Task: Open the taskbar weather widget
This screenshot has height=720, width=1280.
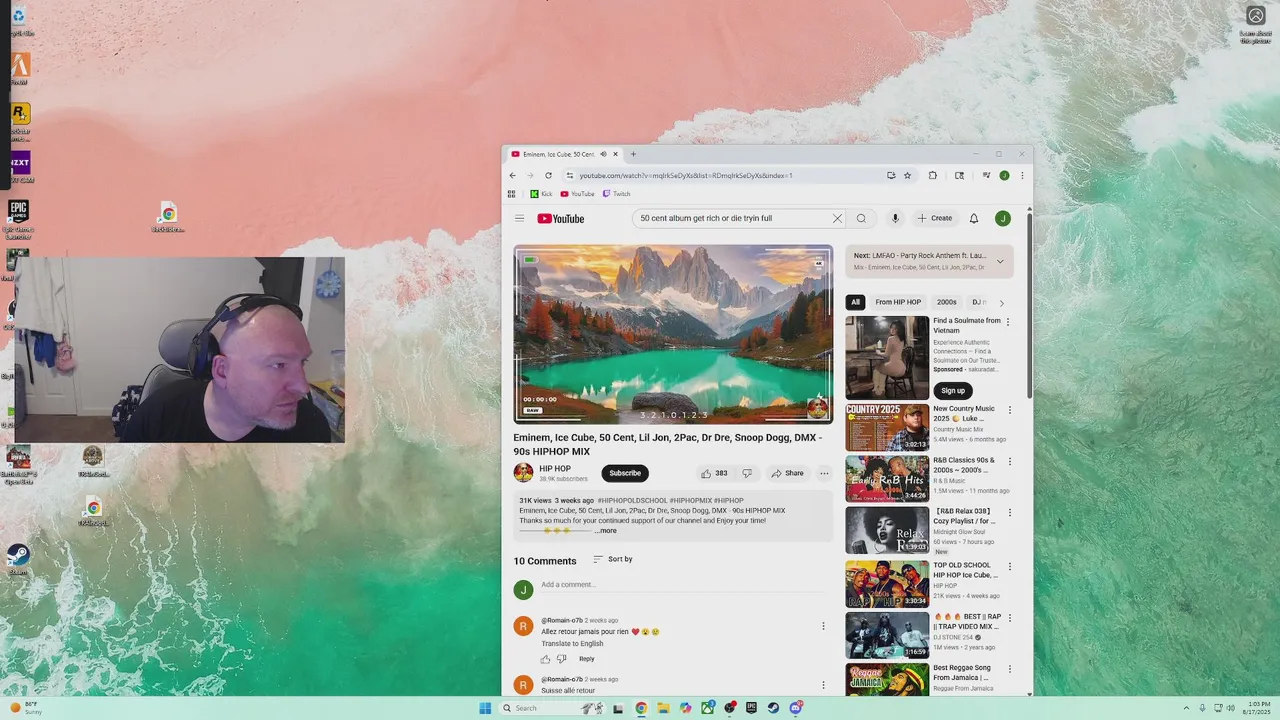Action: pos(26,708)
